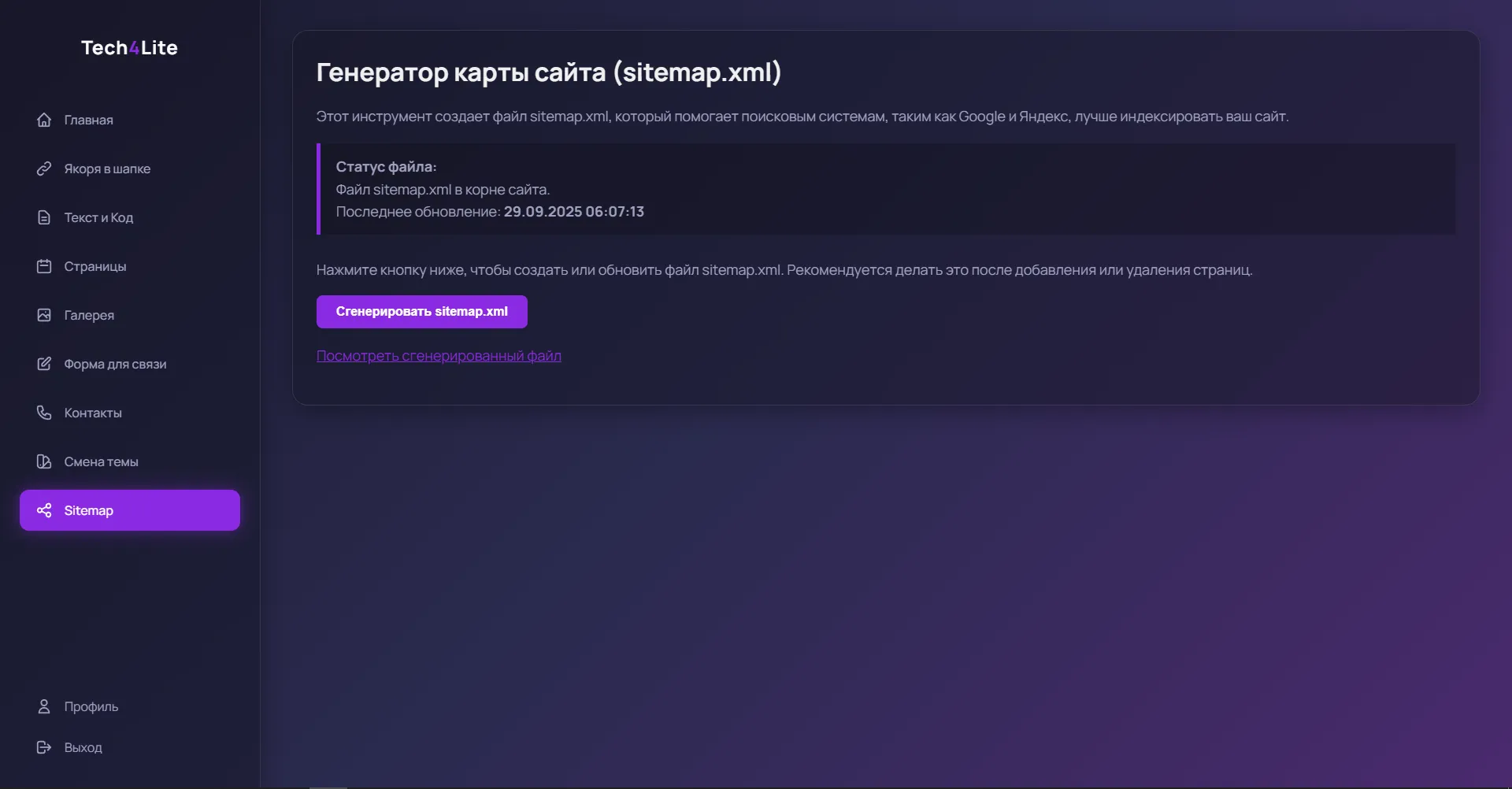Click the palette icon for Смена темы
The width and height of the screenshot is (1512, 789).
[x=44, y=461]
